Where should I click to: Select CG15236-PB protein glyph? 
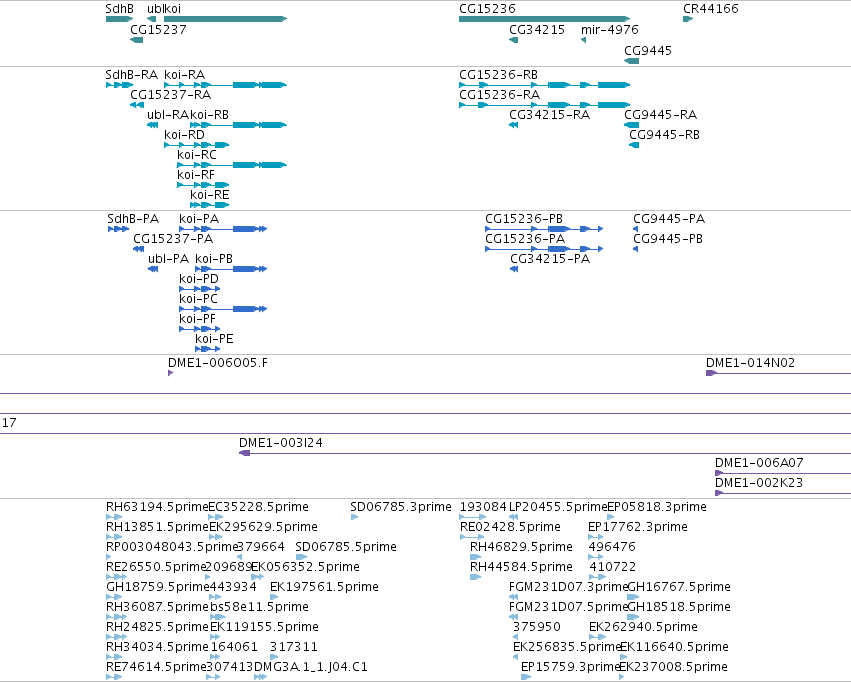point(544,229)
